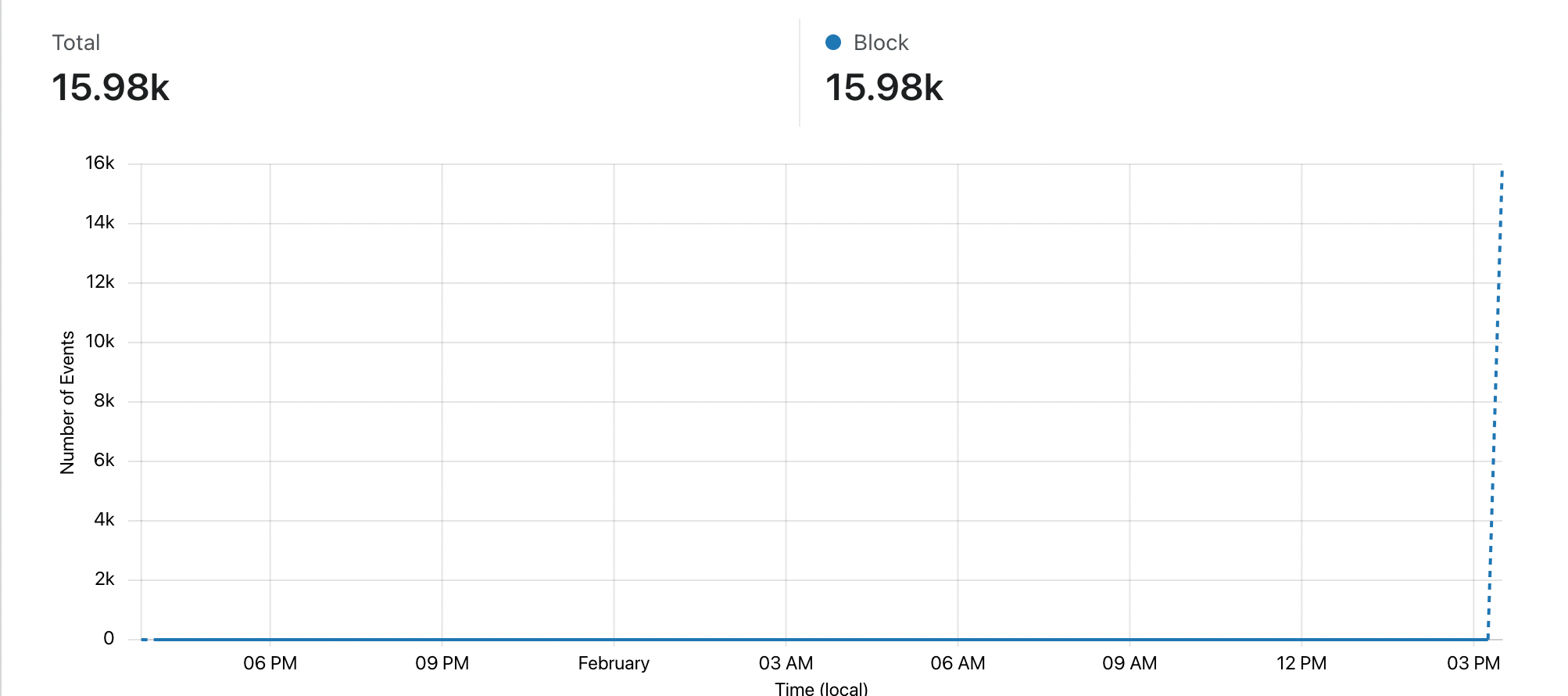Click the Block 15.98k count

[x=884, y=87]
